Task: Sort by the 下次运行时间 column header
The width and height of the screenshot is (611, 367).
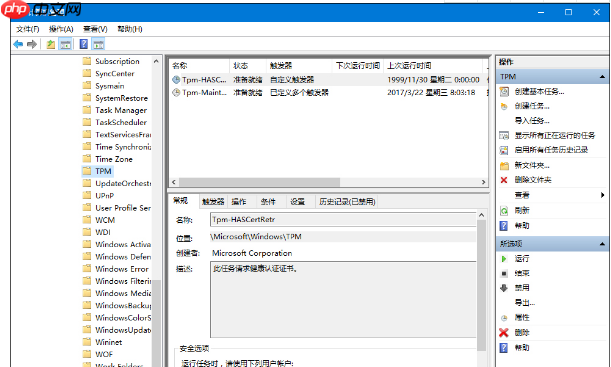Action: click(358, 66)
